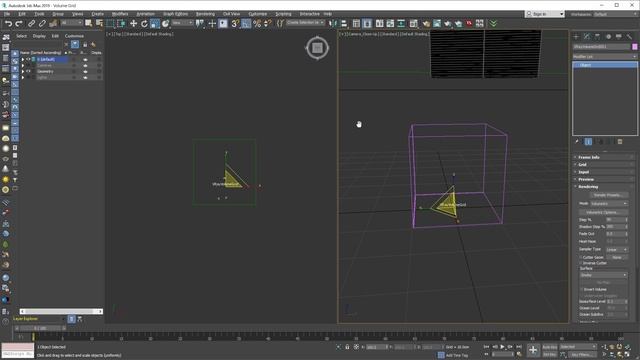Toggle Spinner Snap
This screenshot has height=360, width=640.
[x=268, y=24]
